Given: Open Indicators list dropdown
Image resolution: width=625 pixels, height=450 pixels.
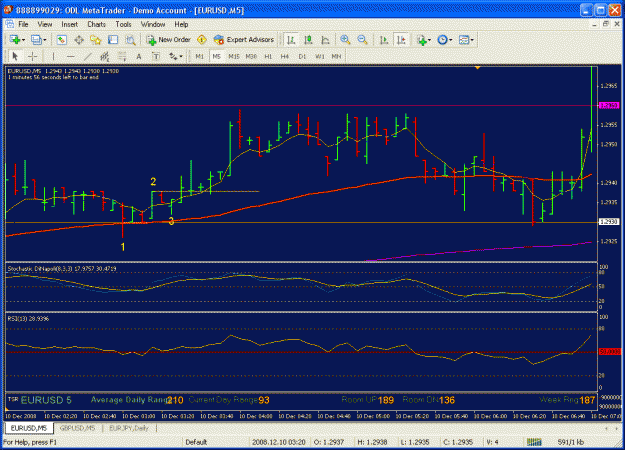Looking at the screenshot, I should click(x=423, y=40).
